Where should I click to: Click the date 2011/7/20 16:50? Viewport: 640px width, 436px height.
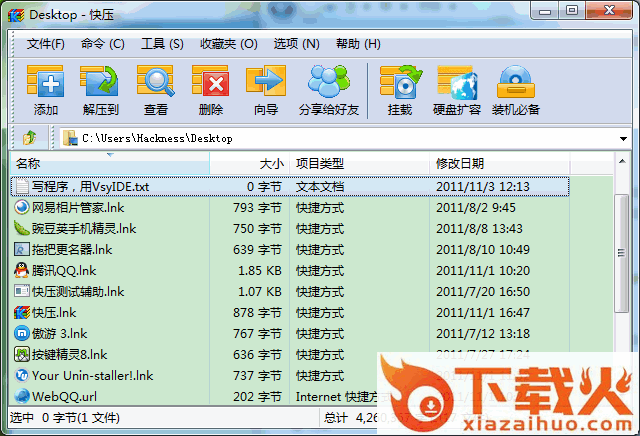pos(483,291)
